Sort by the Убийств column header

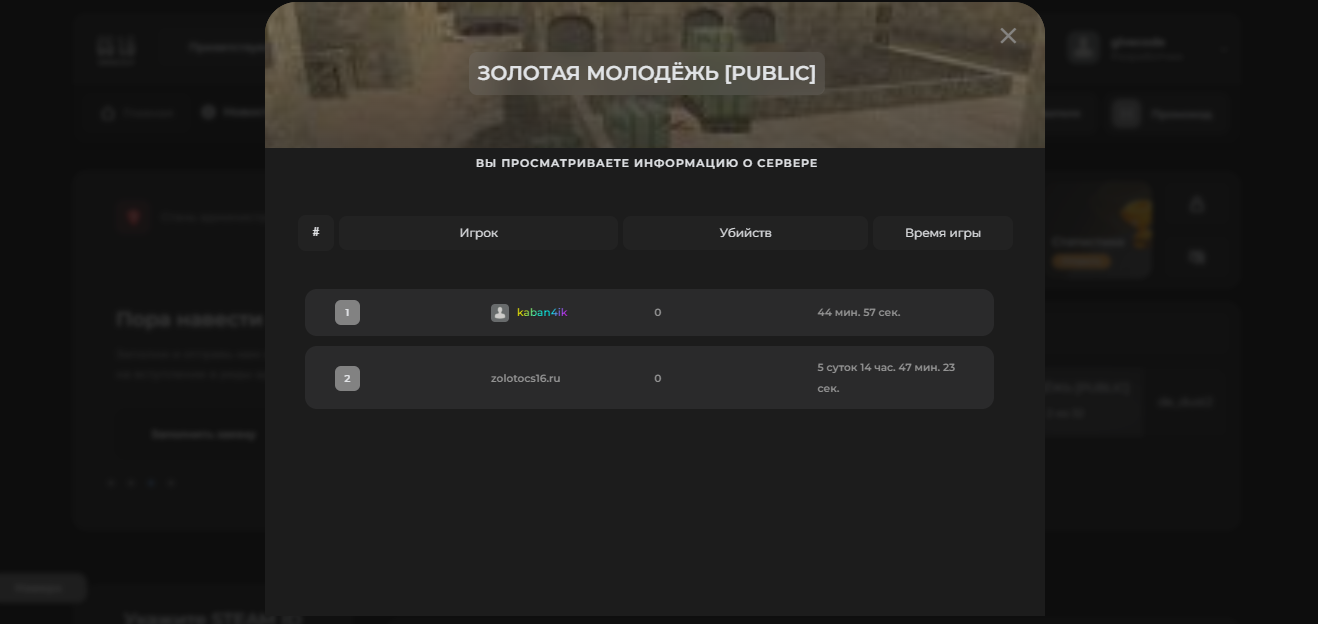tap(745, 233)
